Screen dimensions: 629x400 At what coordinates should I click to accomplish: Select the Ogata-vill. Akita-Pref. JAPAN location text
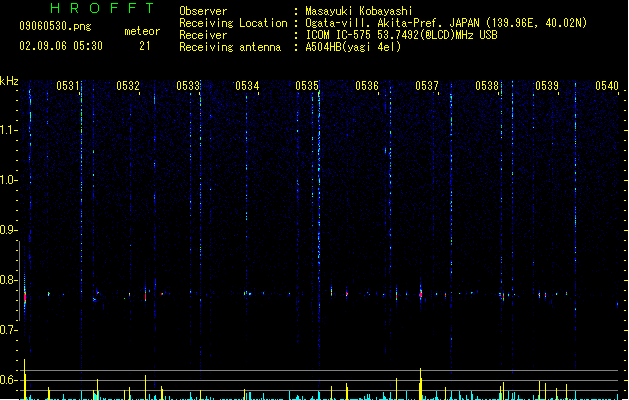click(x=446, y=23)
